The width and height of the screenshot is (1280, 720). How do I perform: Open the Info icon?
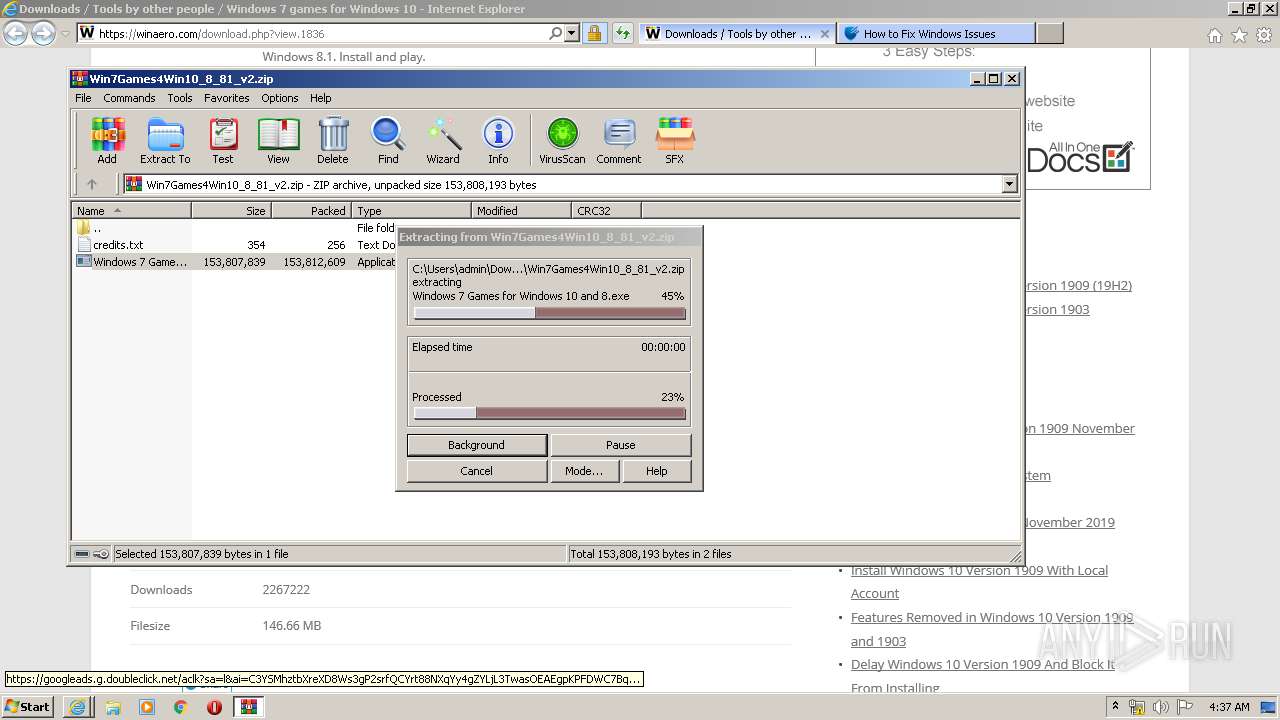[498, 140]
